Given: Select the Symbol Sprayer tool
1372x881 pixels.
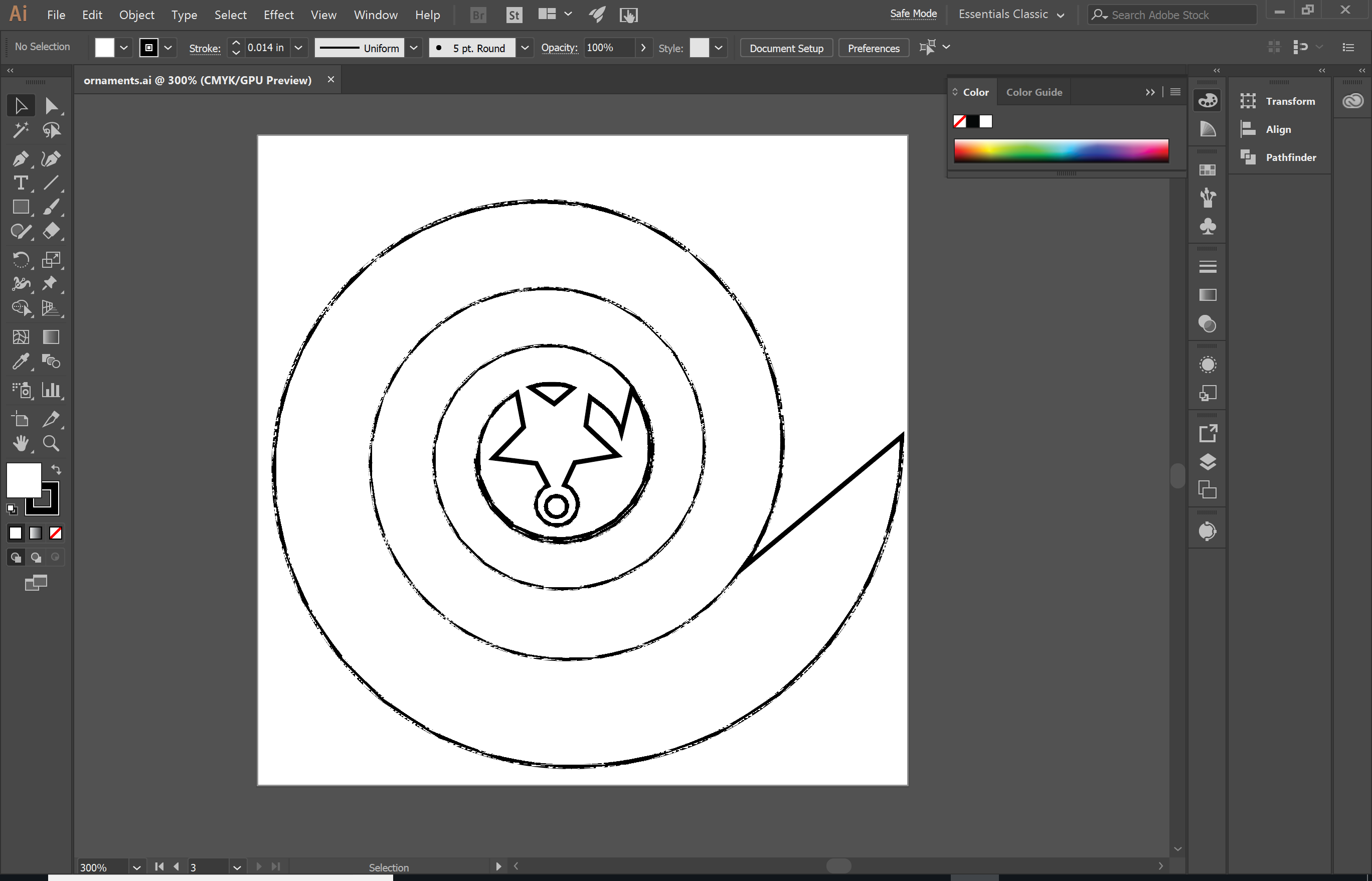Looking at the screenshot, I should coord(21,390).
